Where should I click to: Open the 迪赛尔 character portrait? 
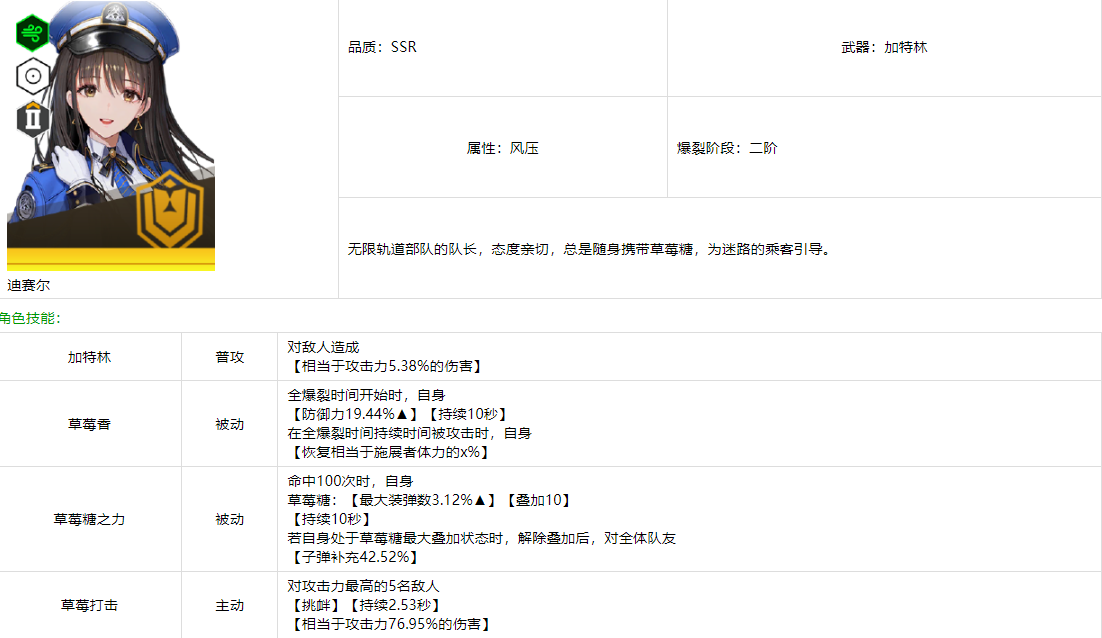[x=111, y=136]
